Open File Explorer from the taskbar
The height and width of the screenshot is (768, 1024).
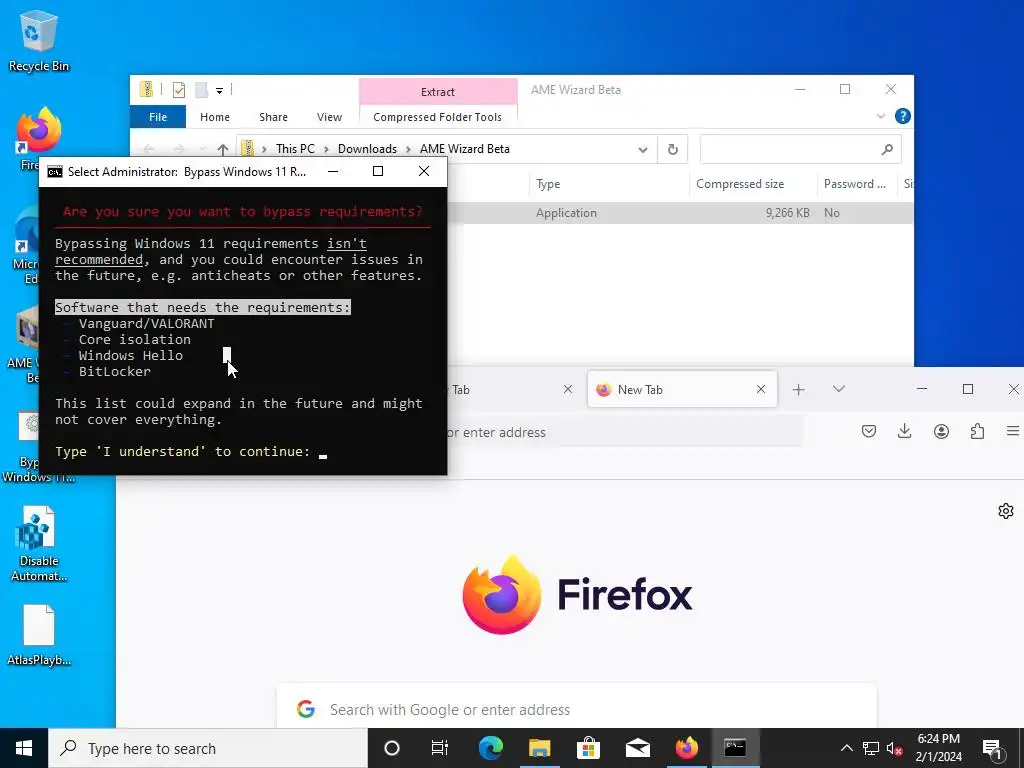coord(539,748)
